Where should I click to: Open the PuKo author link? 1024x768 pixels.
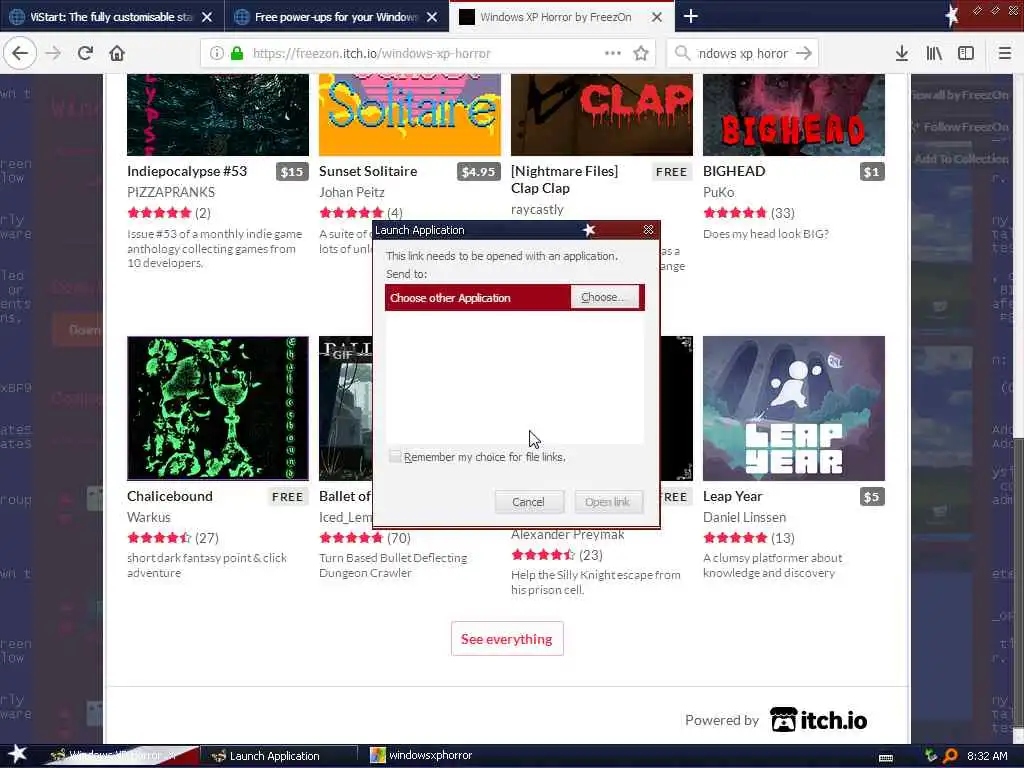pos(718,192)
